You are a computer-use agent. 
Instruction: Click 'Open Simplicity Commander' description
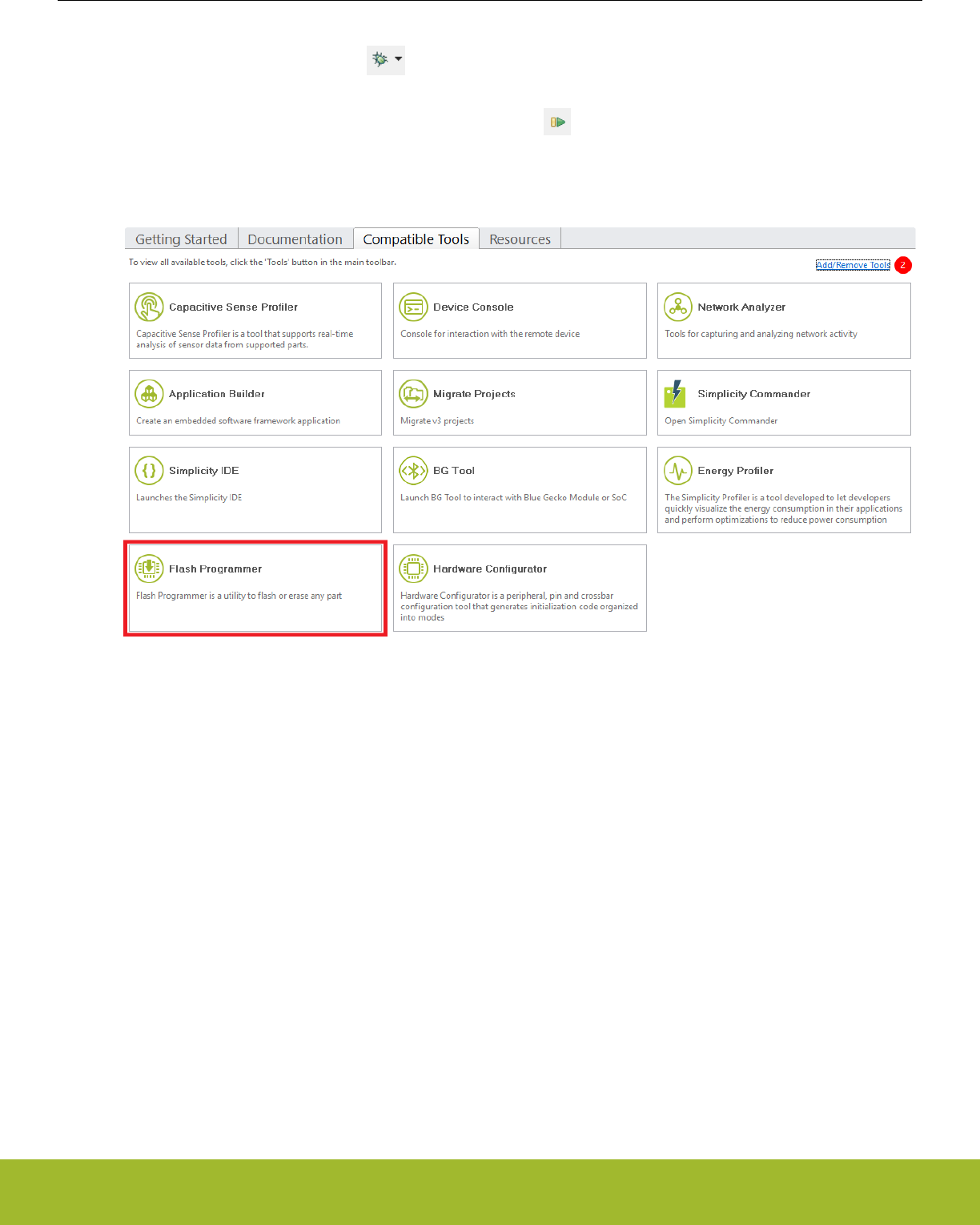click(x=721, y=420)
